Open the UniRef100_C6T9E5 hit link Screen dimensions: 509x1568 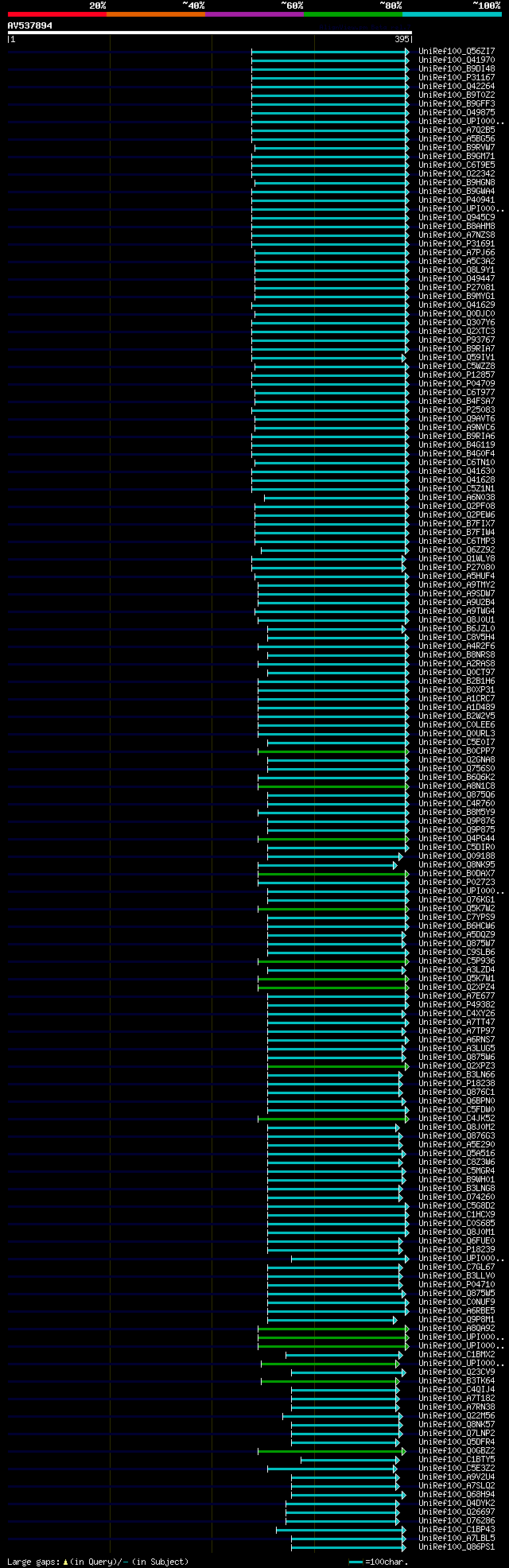point(457,165)
